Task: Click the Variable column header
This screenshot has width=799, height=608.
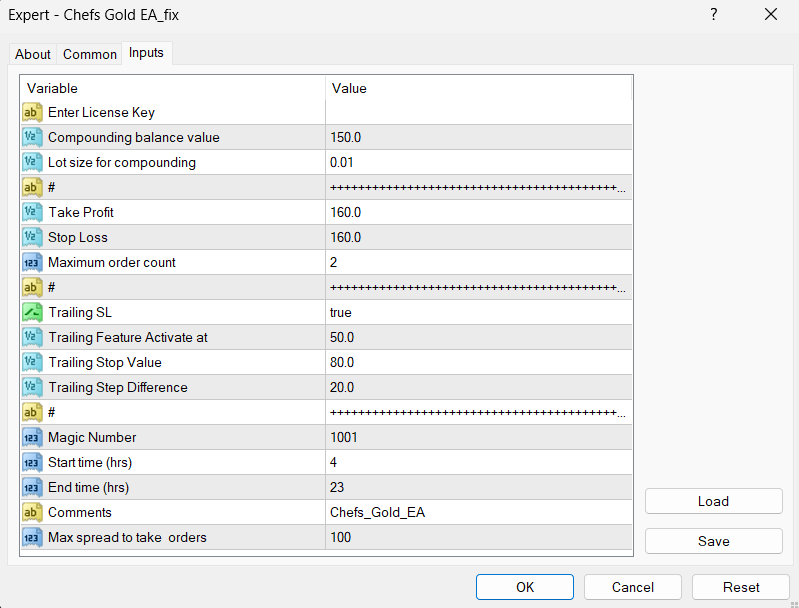Action: [x=172, y=89]
